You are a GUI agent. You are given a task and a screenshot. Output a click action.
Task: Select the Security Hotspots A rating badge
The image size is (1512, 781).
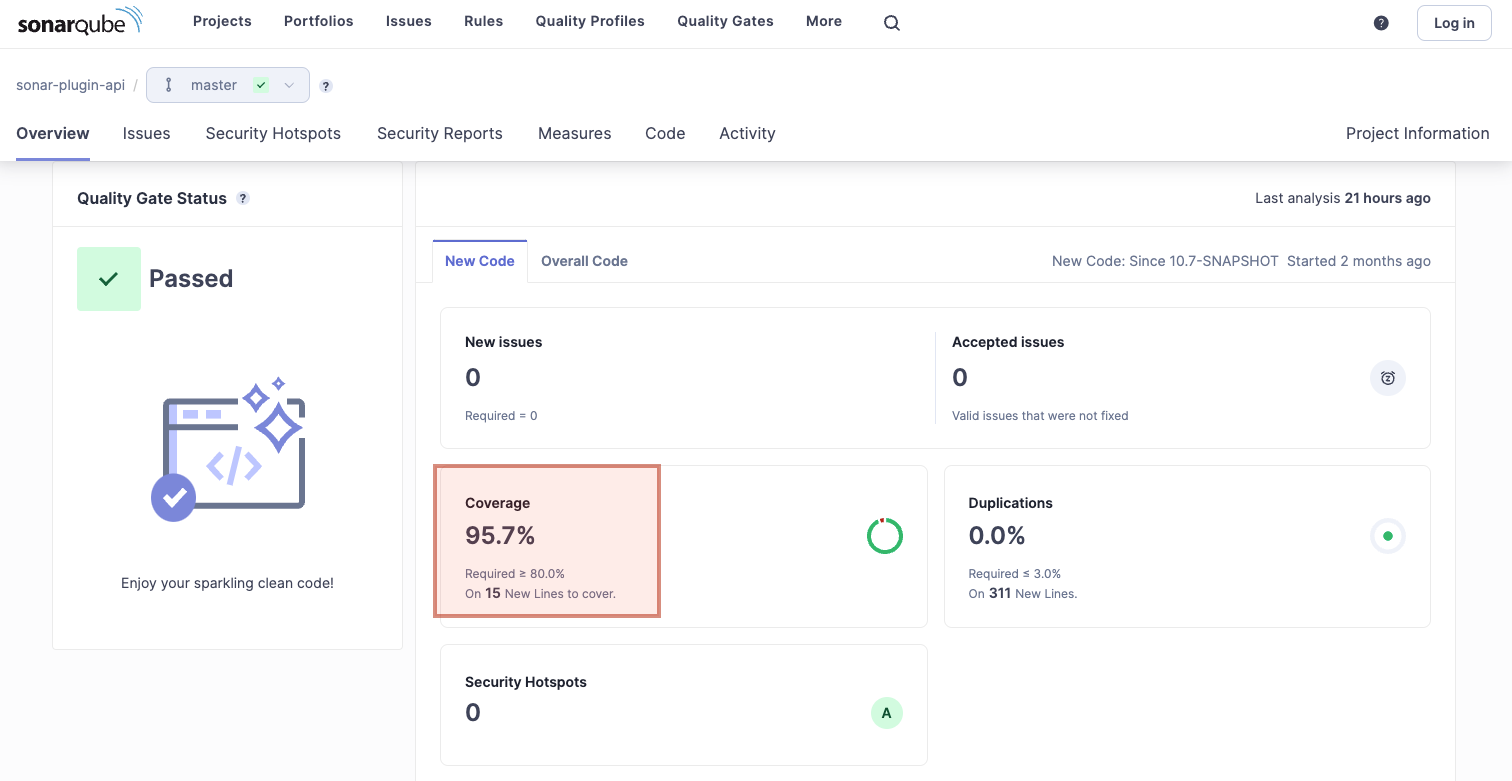click(x=886, y=713)
